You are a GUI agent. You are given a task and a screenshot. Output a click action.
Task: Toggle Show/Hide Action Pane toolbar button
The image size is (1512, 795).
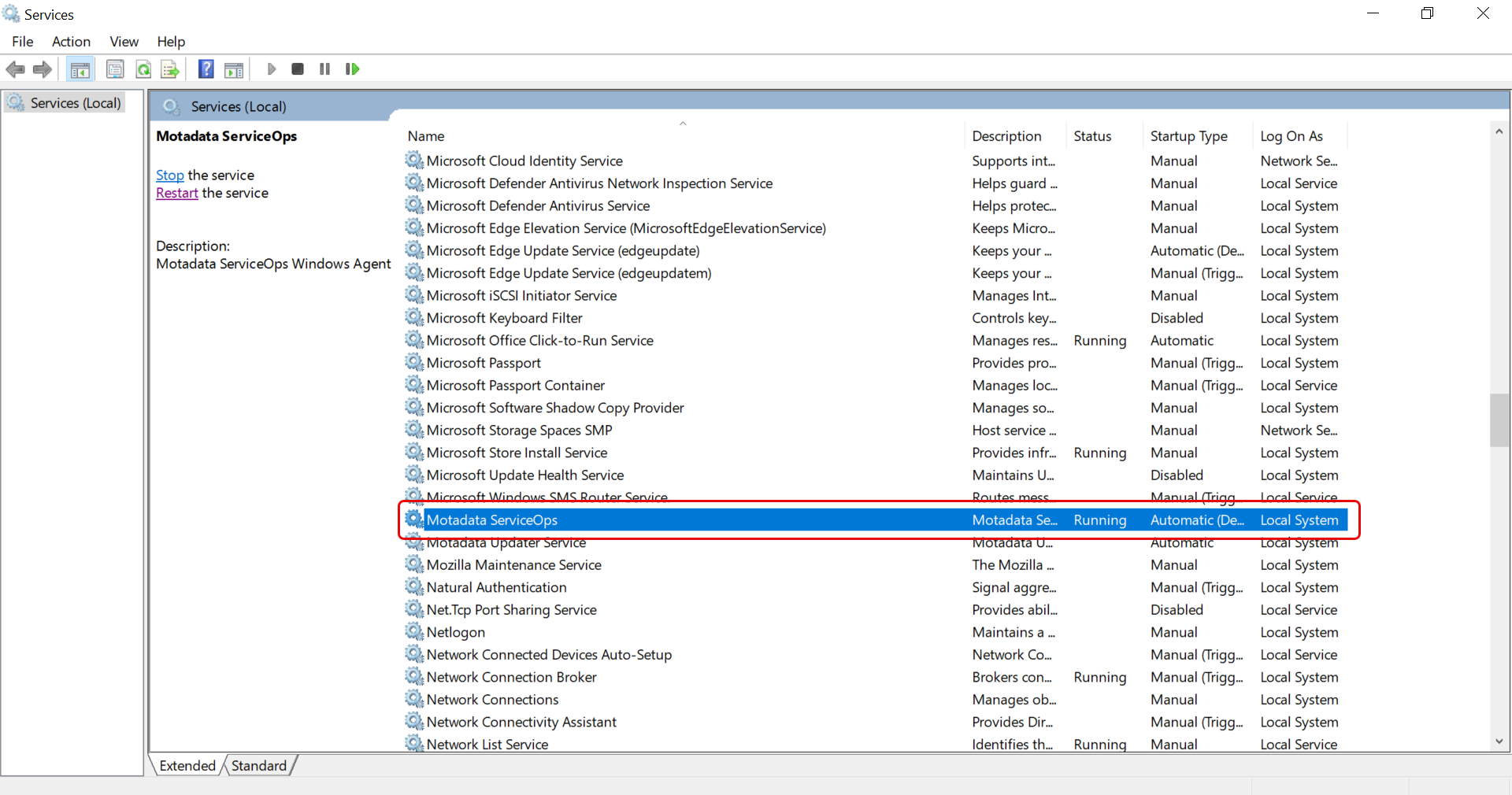click(234, 69)
